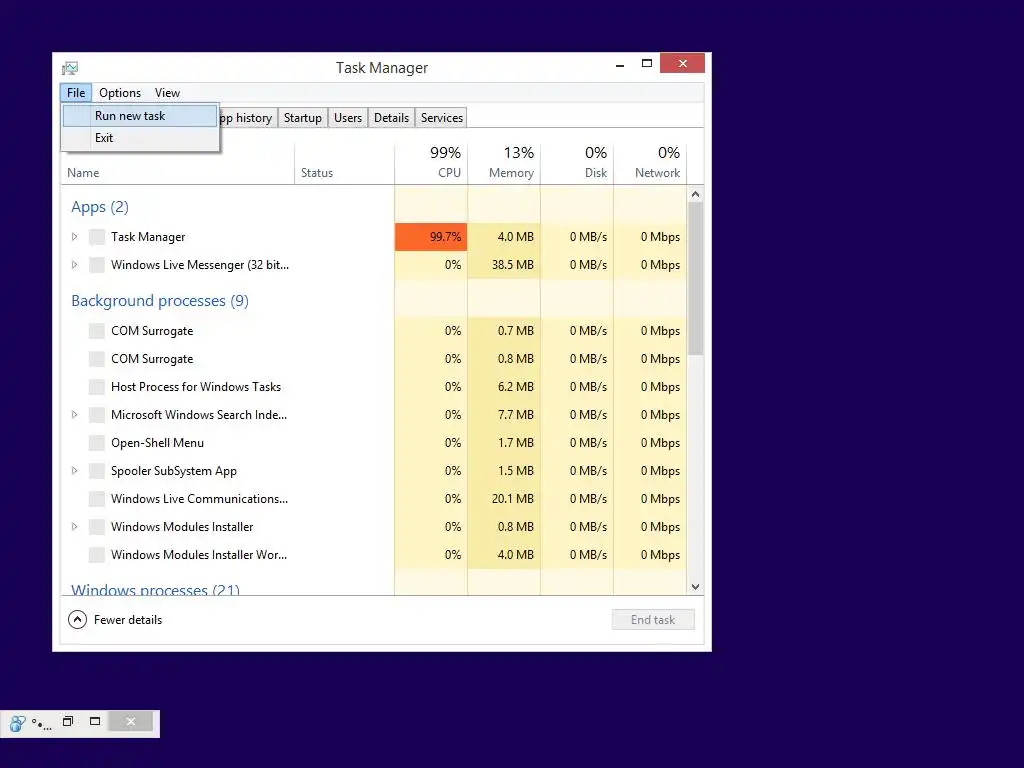Open the View menu
The height and width of the screenshot is (768, 1024).
coord(167,93)
